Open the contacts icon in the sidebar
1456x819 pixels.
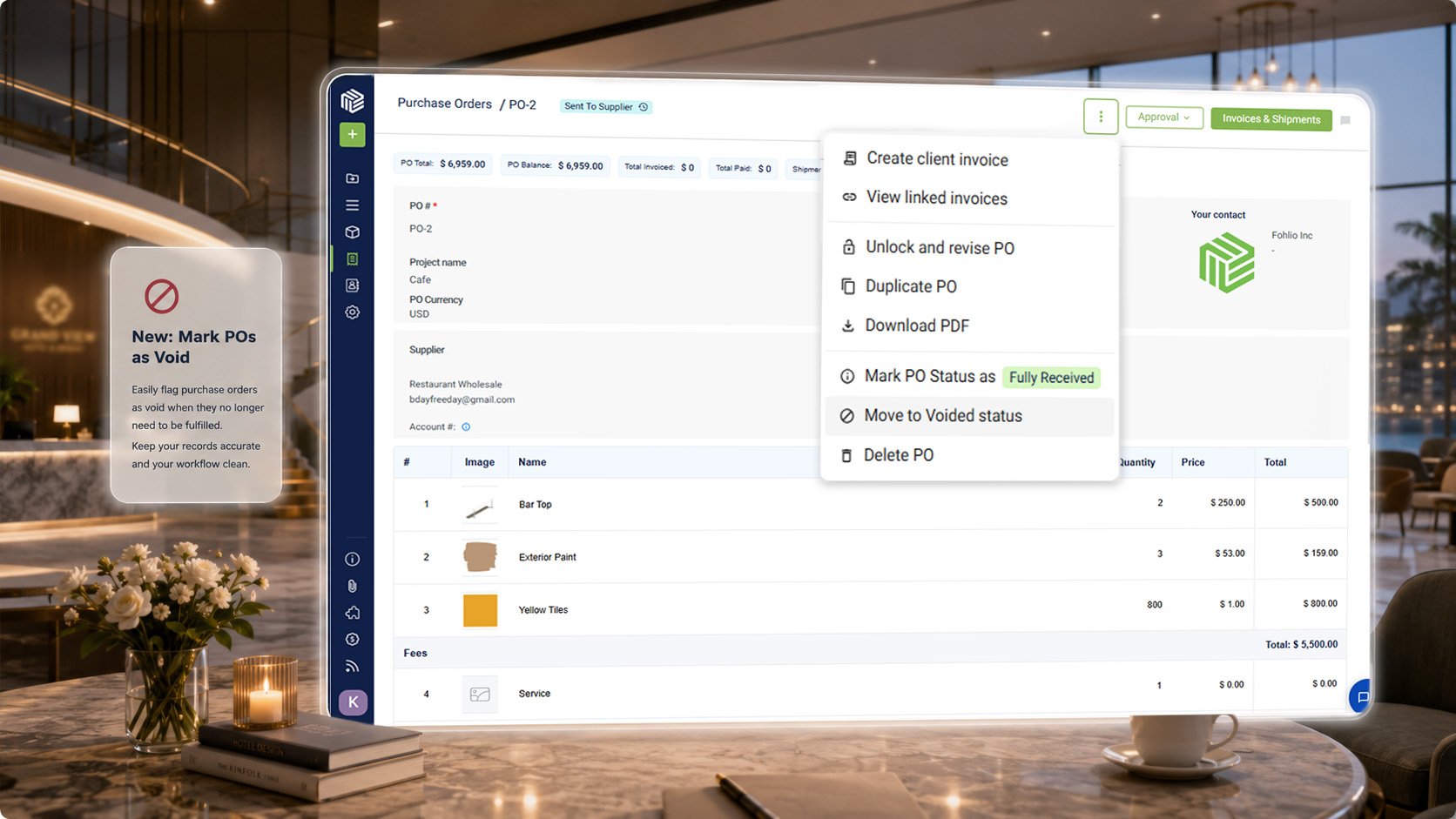pos(352,285)
